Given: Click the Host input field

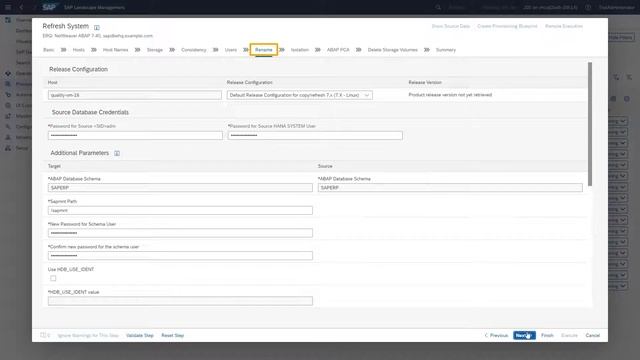Looking at the screenshot, I should [135, 95].
